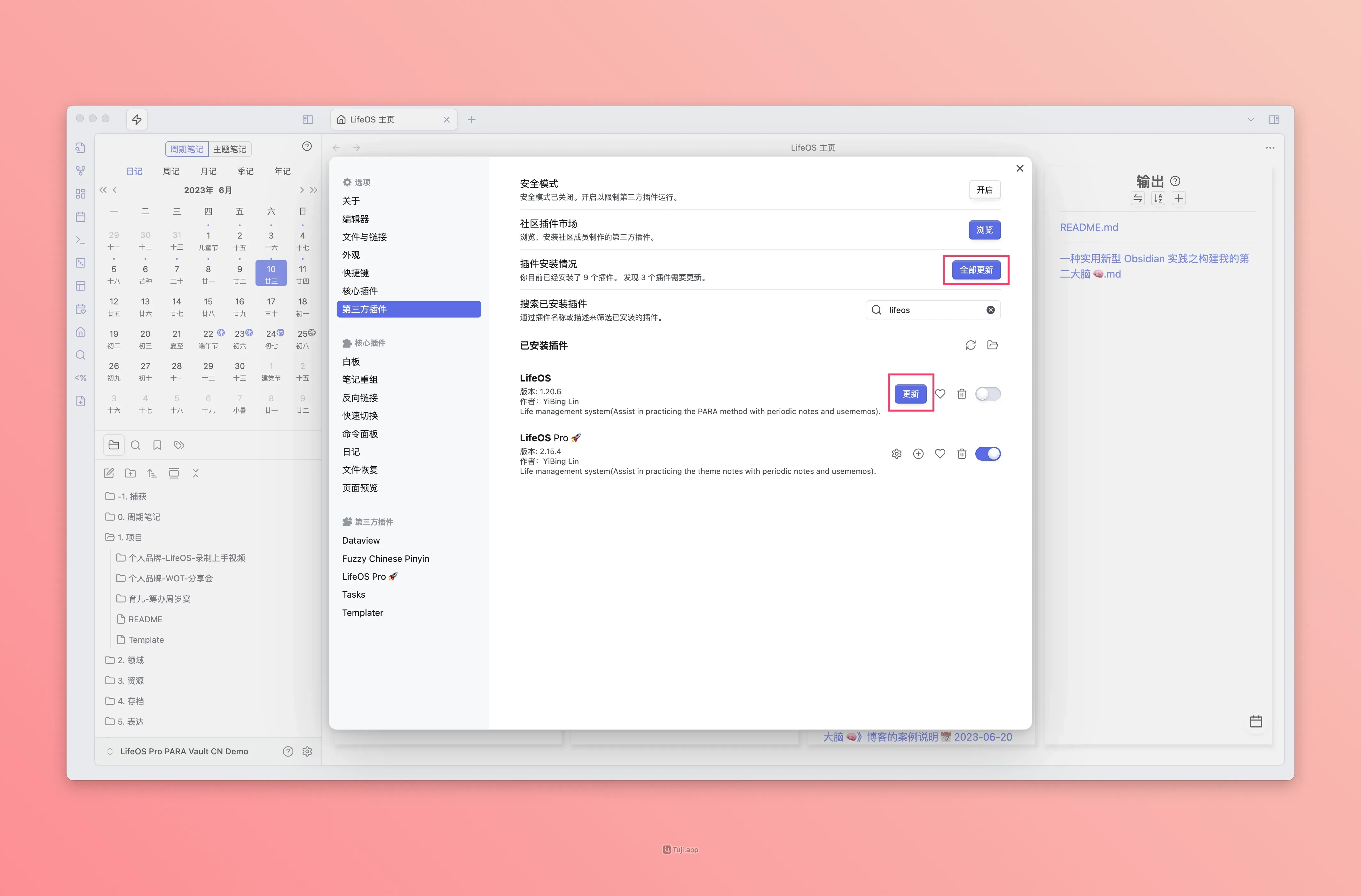Open LifeOS Pro settings gear icon
Image resolution: width=1361 pixels, height=896 pixels.
tap(896, 453)
